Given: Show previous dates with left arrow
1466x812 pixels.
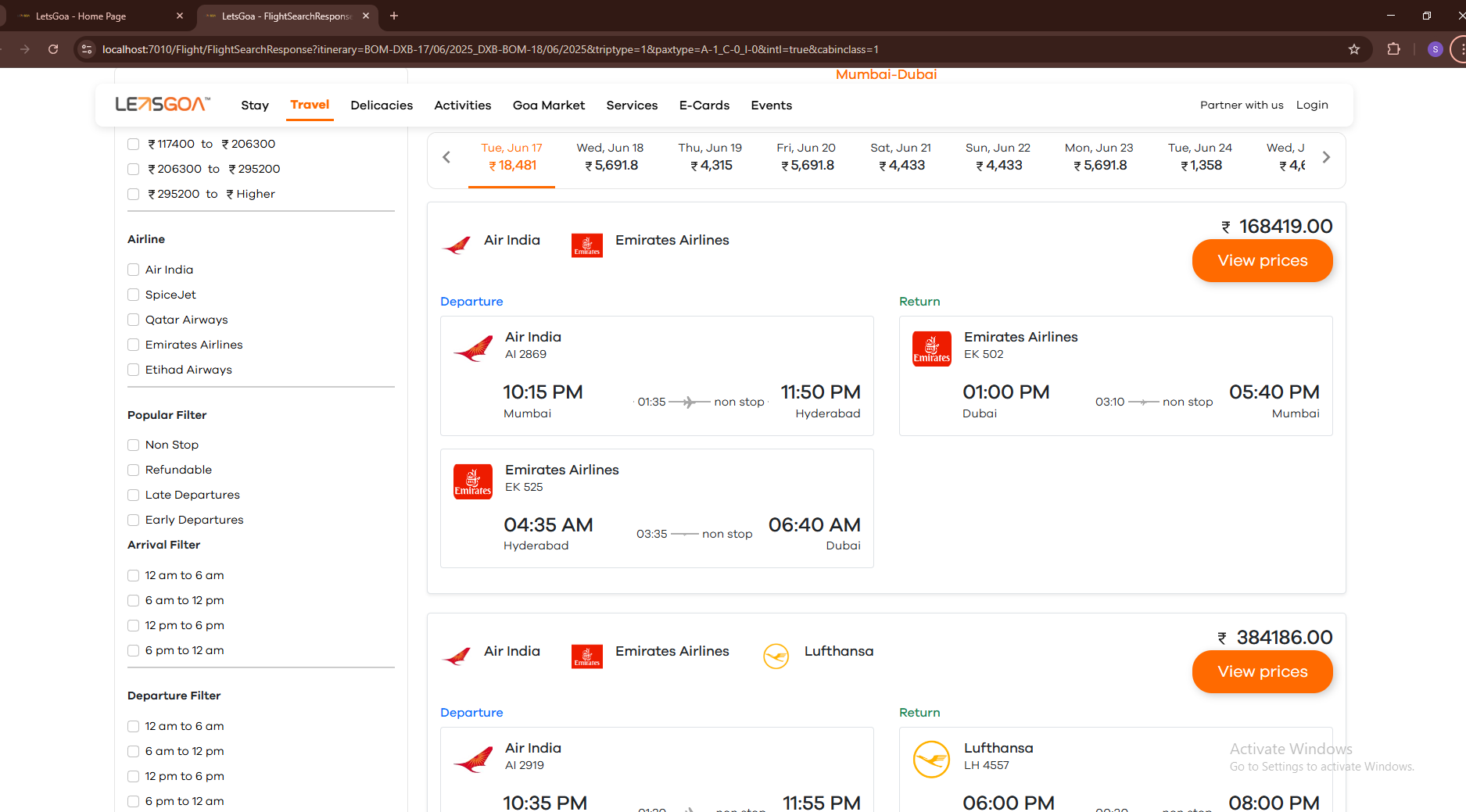Looking at the screenshot, I should pos(446,157).
